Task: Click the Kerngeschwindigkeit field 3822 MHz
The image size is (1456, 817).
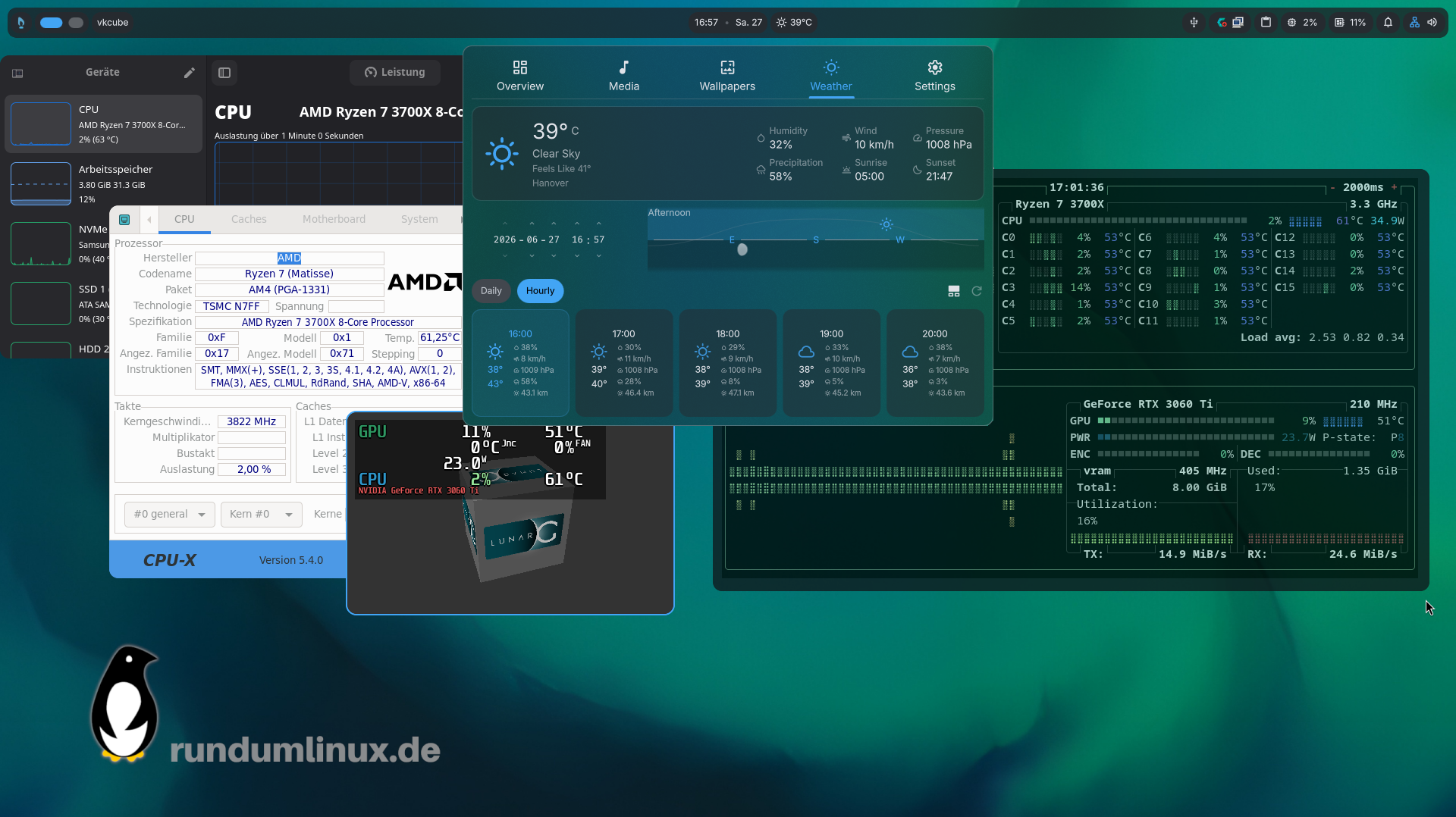Action: point(252,422)
